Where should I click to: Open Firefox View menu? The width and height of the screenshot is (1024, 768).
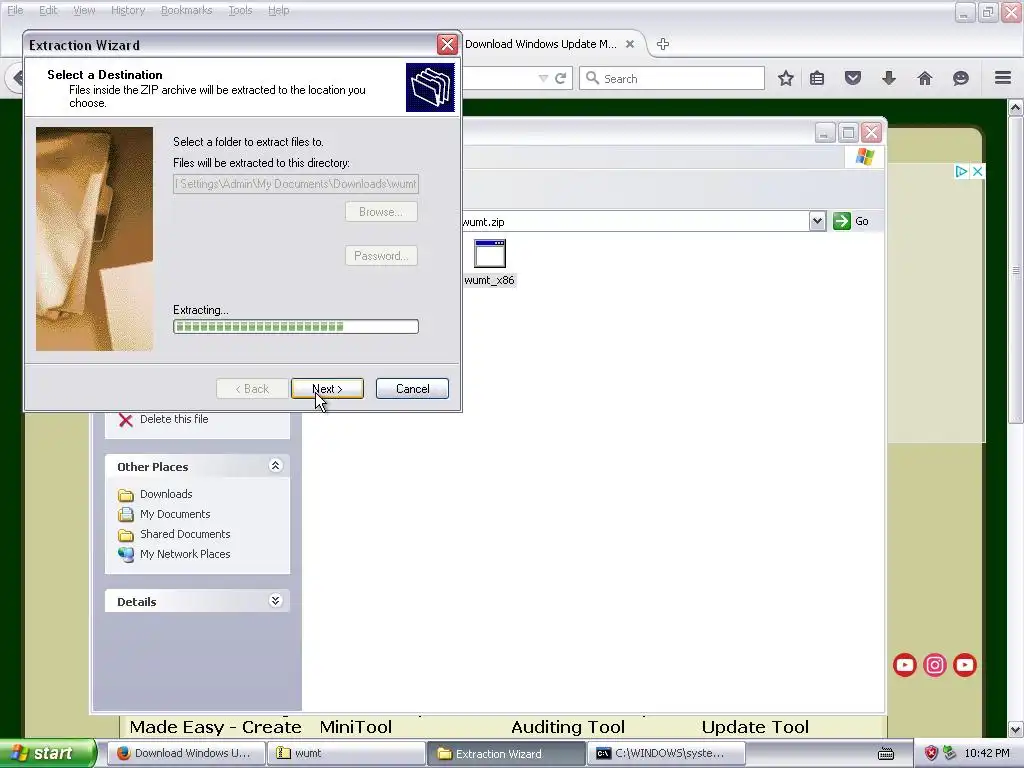tap(84, 10)
